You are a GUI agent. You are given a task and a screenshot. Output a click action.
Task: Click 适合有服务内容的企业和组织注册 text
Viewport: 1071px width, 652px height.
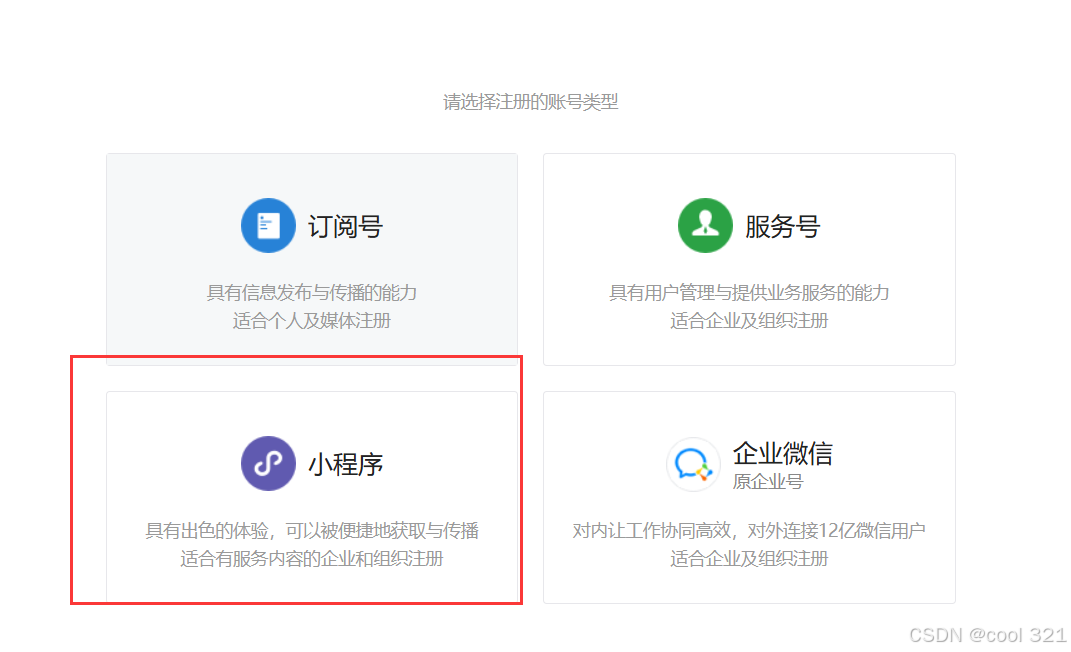(311, 558)
